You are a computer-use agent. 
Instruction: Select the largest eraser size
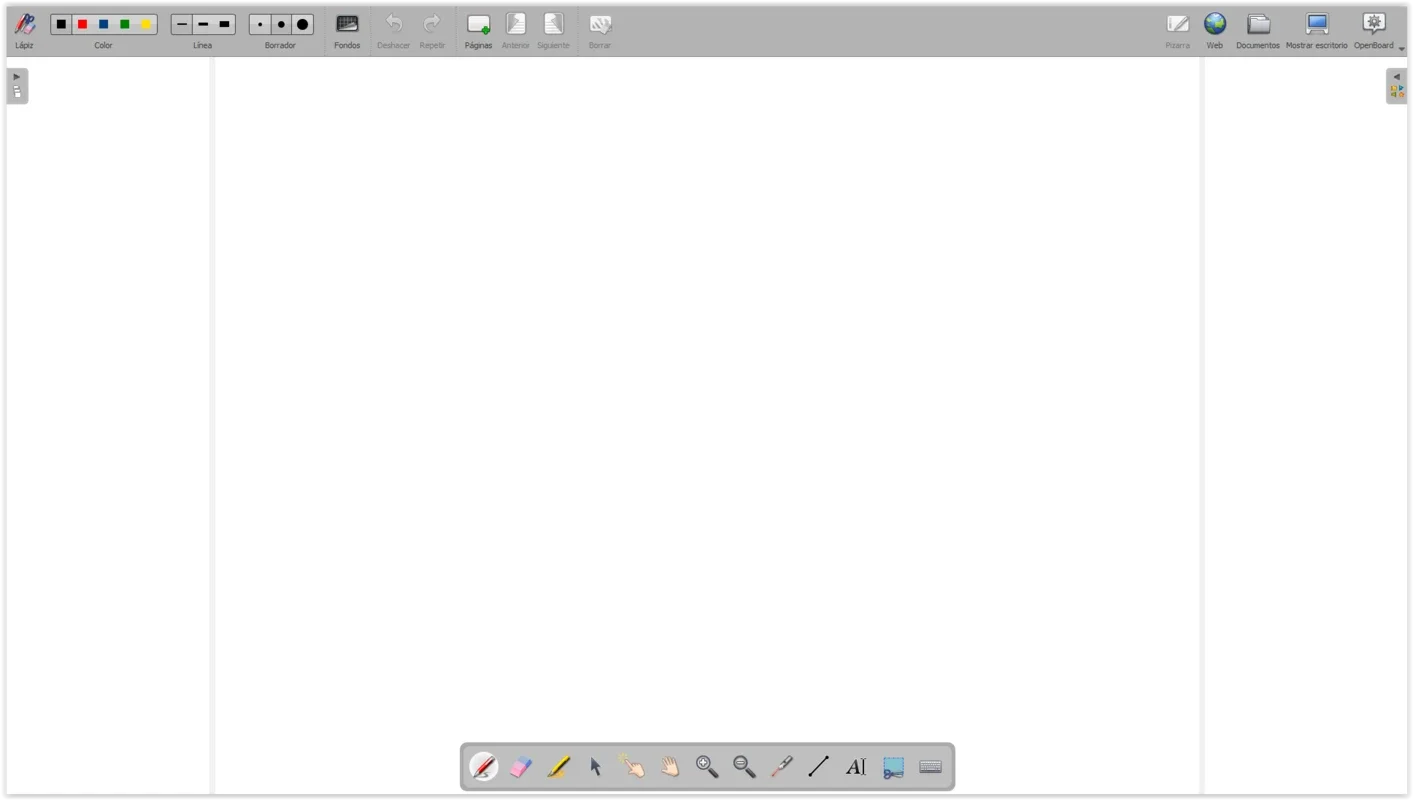click(302, 24)
